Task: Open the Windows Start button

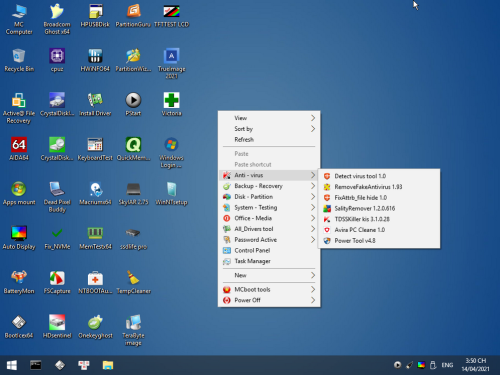Action: click(12, 365)
